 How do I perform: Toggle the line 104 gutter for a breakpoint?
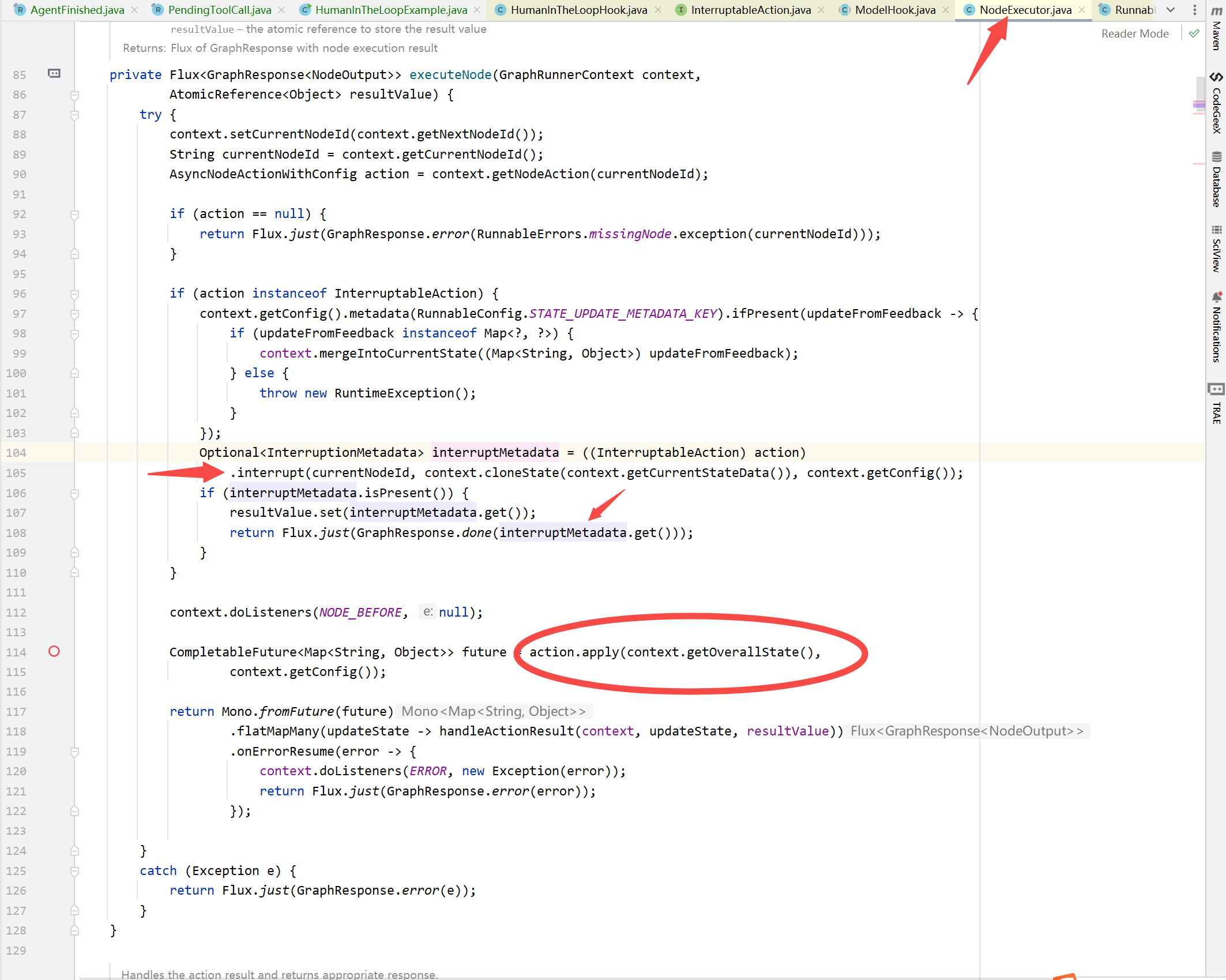tap(54, 453)
